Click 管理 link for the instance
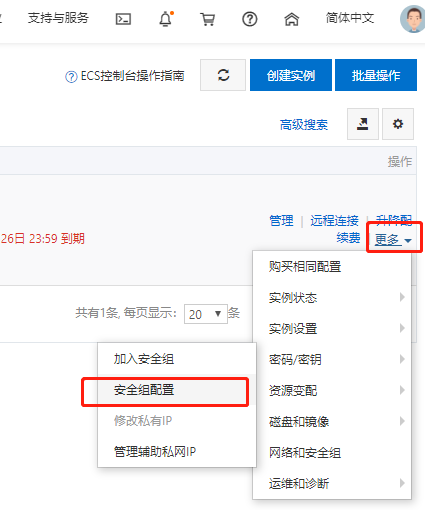The width and height of the screenshot is (425, 510). (x=281, y=221)
